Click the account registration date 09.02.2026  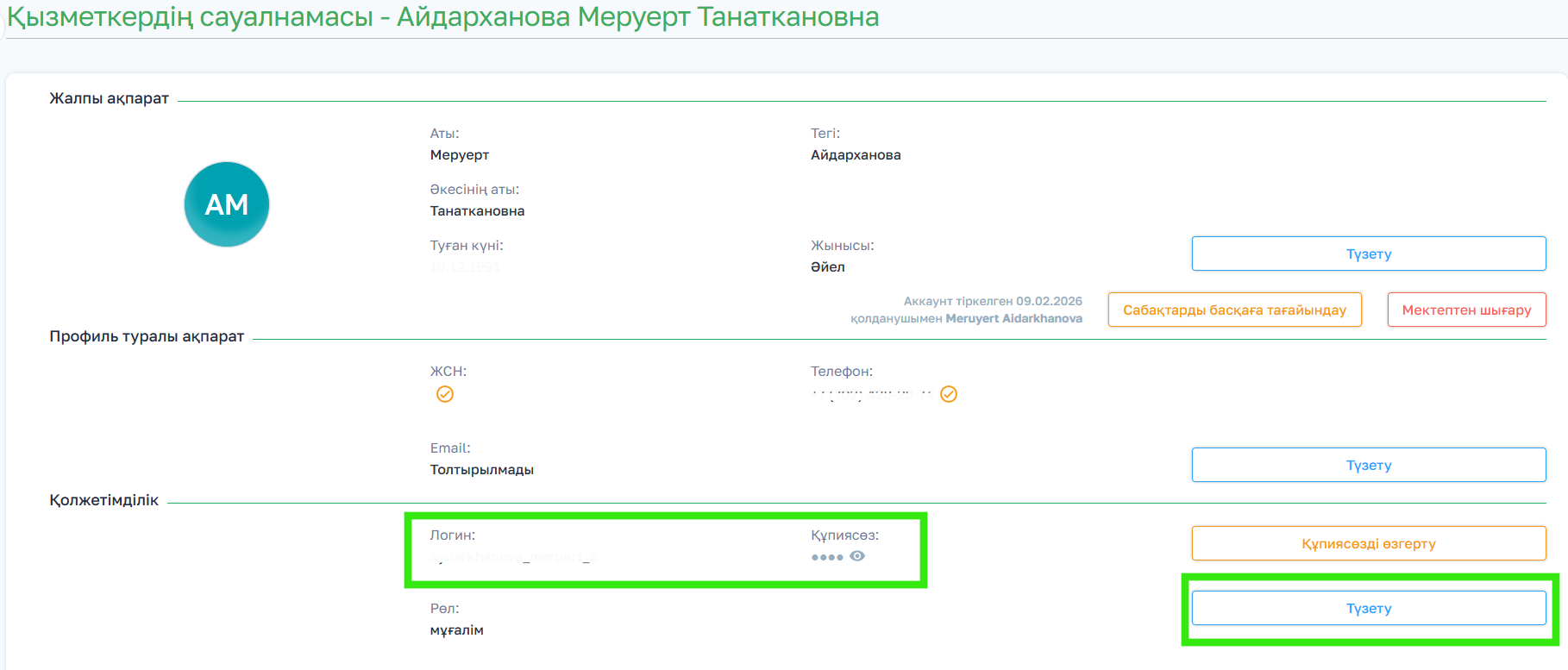point(1049,301)
